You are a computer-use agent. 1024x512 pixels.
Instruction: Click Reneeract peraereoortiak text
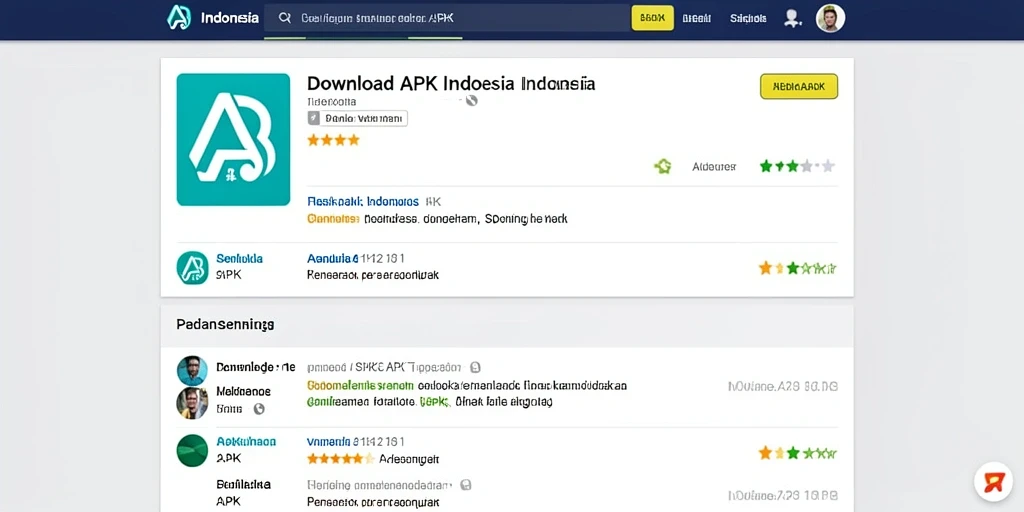373,276
